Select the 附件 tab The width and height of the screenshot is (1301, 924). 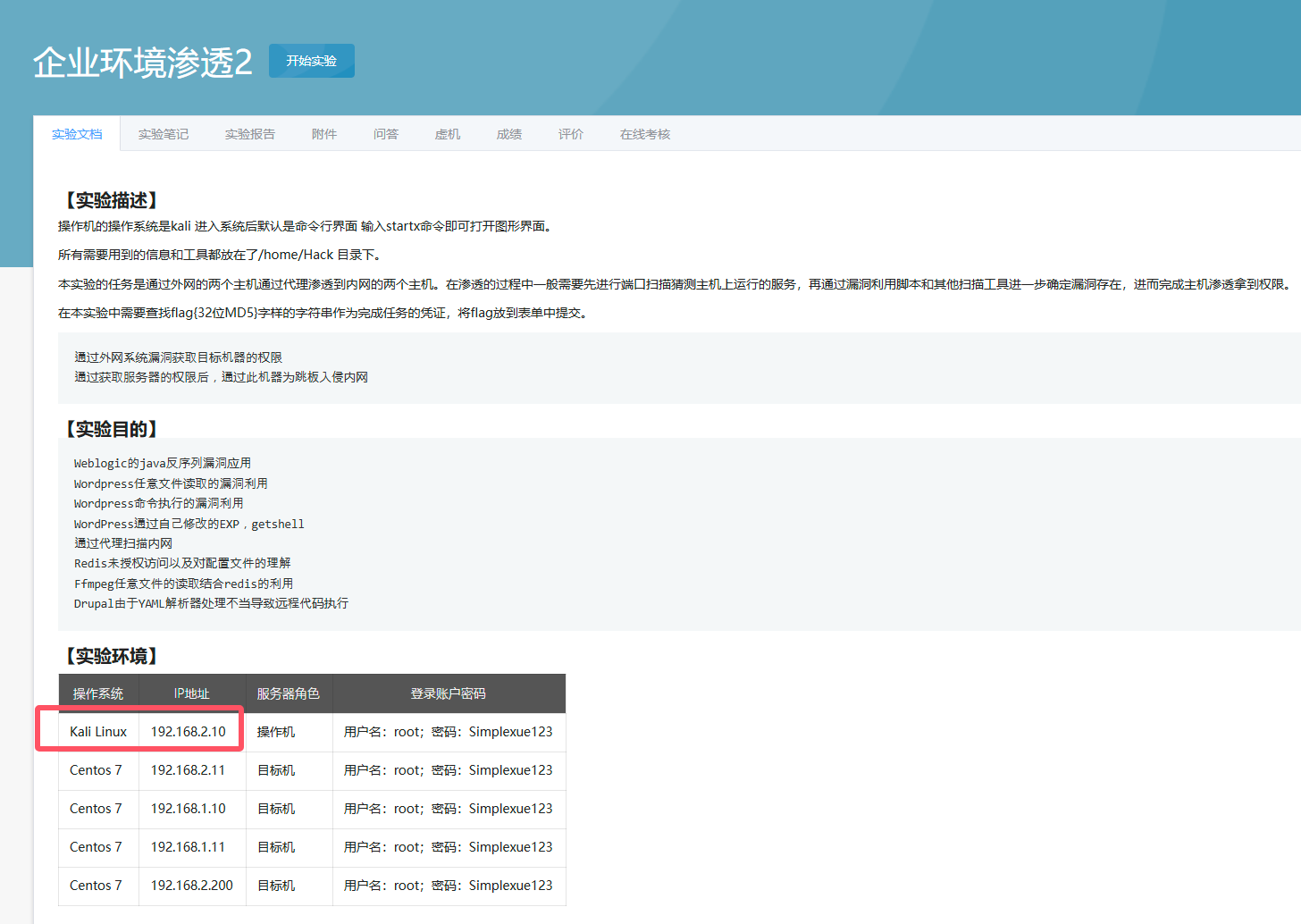pyautogui.click(x=324, y=134)
